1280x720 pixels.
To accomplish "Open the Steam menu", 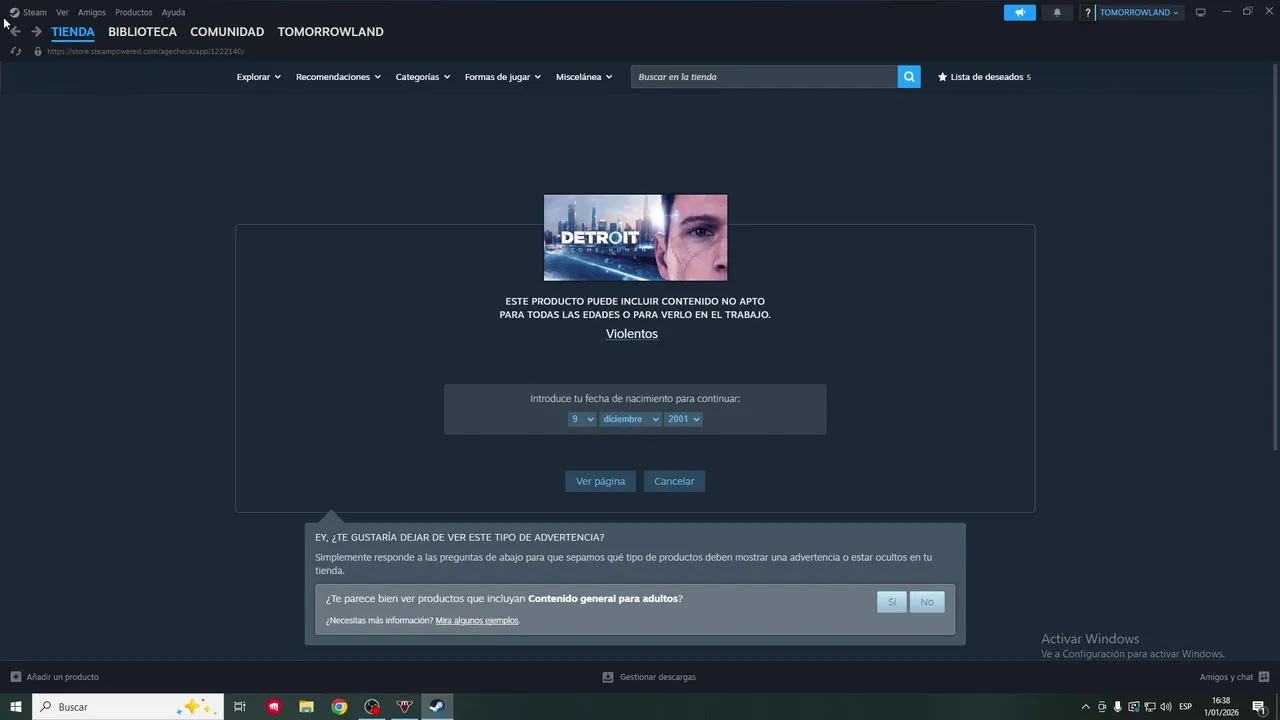I will tap(35, 13).
